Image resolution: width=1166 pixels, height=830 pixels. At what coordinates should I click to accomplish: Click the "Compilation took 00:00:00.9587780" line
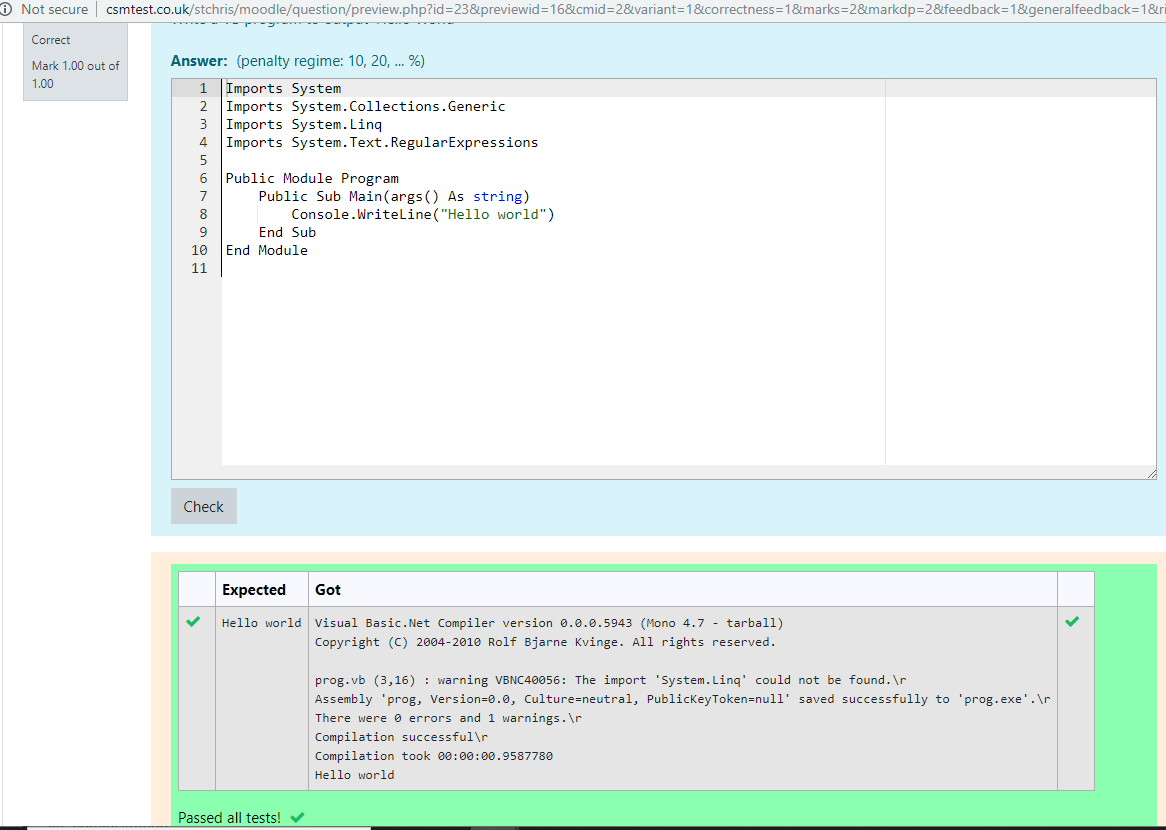click(x=434, y=756)
